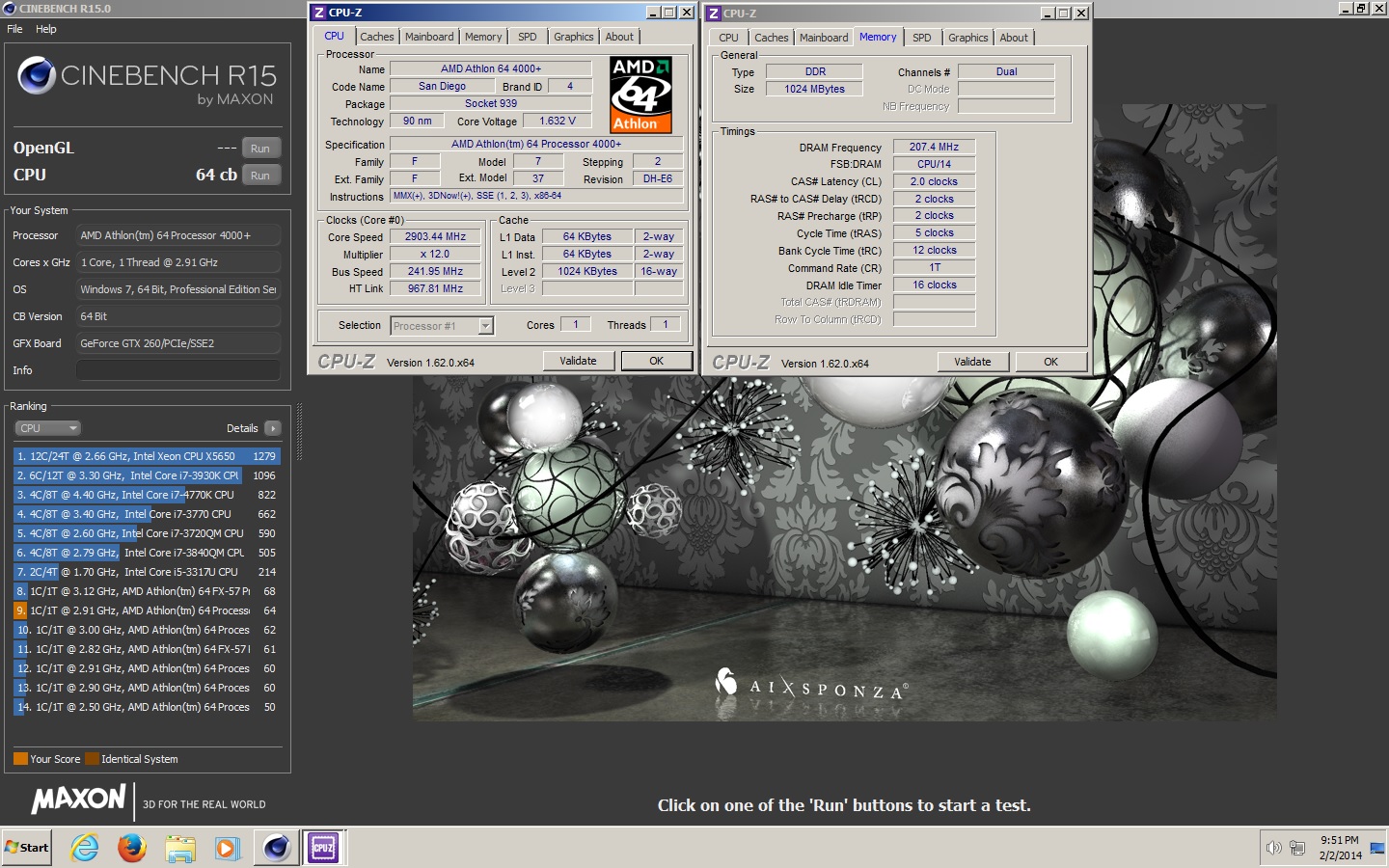Click the GFX Board GeForce GTX 260 field
1389x868 pixels.
coord(178,343)
